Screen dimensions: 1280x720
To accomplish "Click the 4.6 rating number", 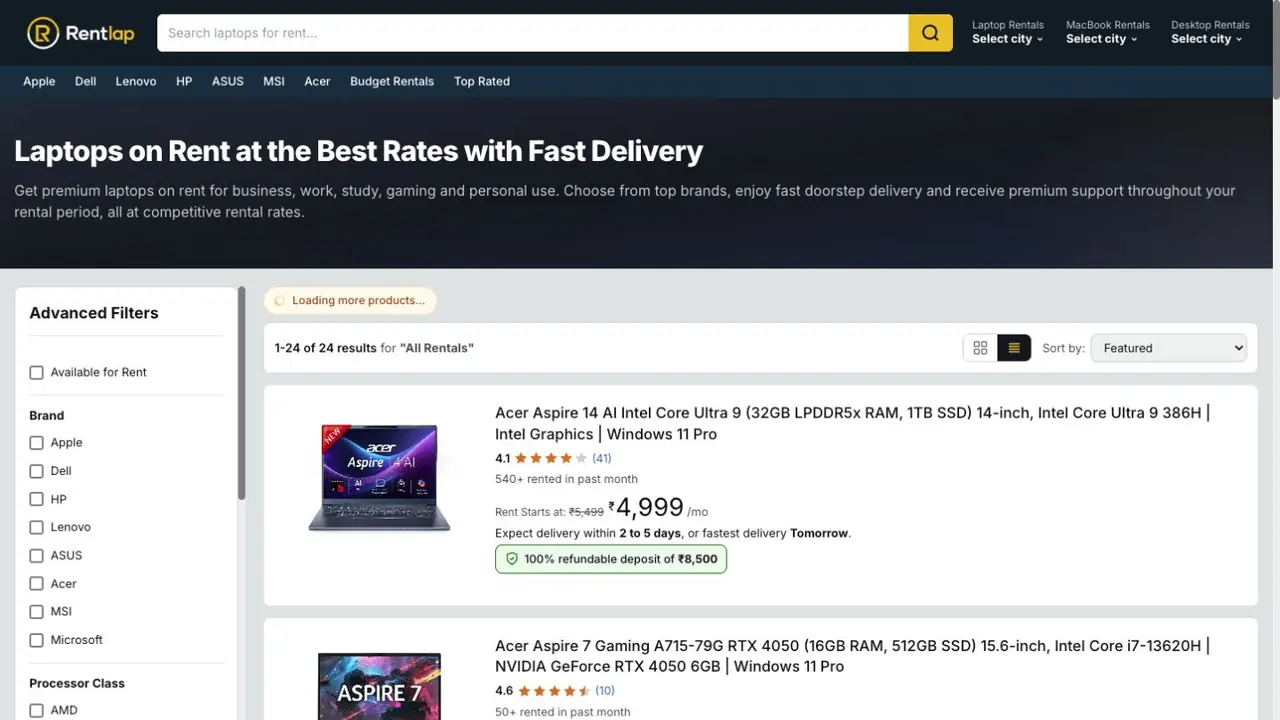I will point(504,690).
